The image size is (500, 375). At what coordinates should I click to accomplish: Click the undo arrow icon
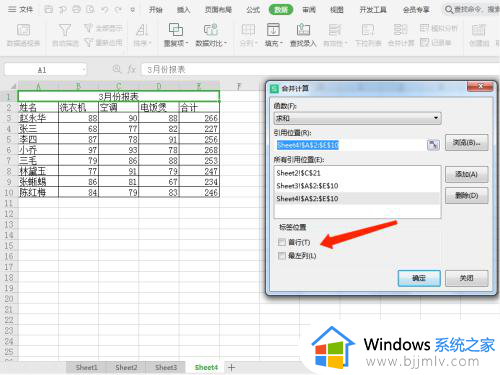pos(104,10)
